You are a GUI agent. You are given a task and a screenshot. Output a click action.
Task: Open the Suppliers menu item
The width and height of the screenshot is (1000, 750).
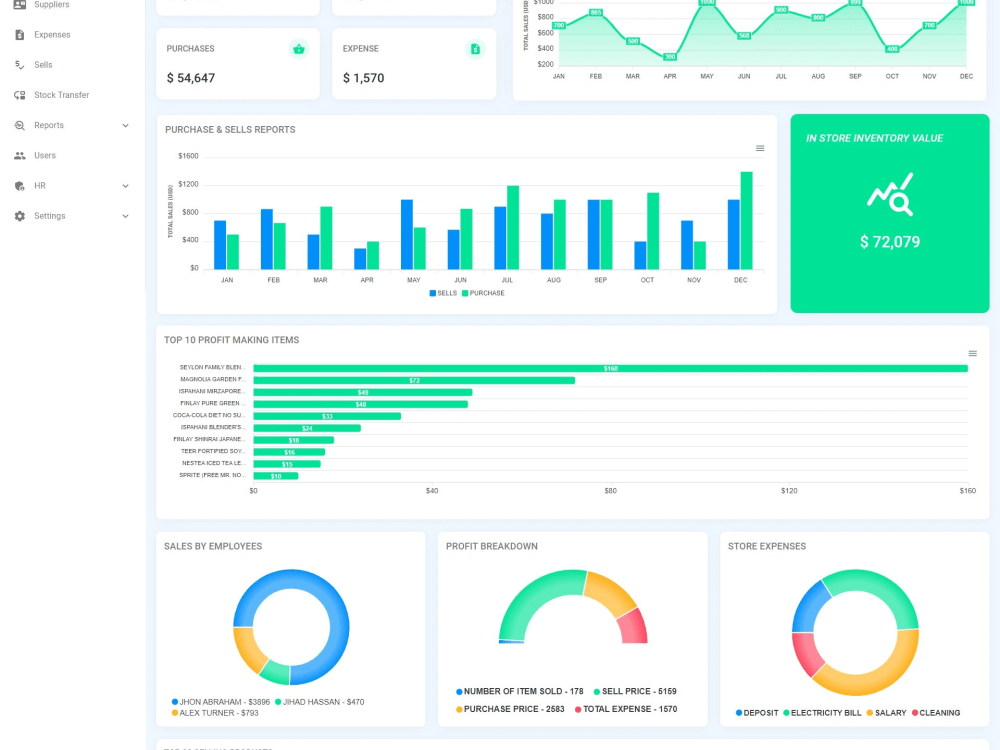[52, 4]
